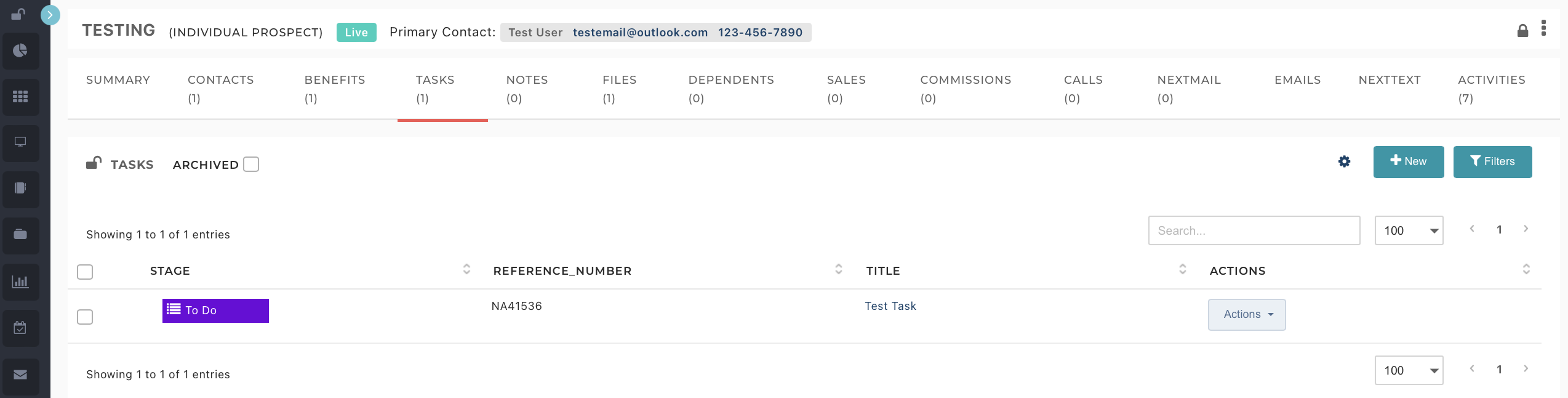Open the envelope mail sidebar icon
Viewport: 1568px width, 398px height.
pyautogui.click(x=20, y=375)
